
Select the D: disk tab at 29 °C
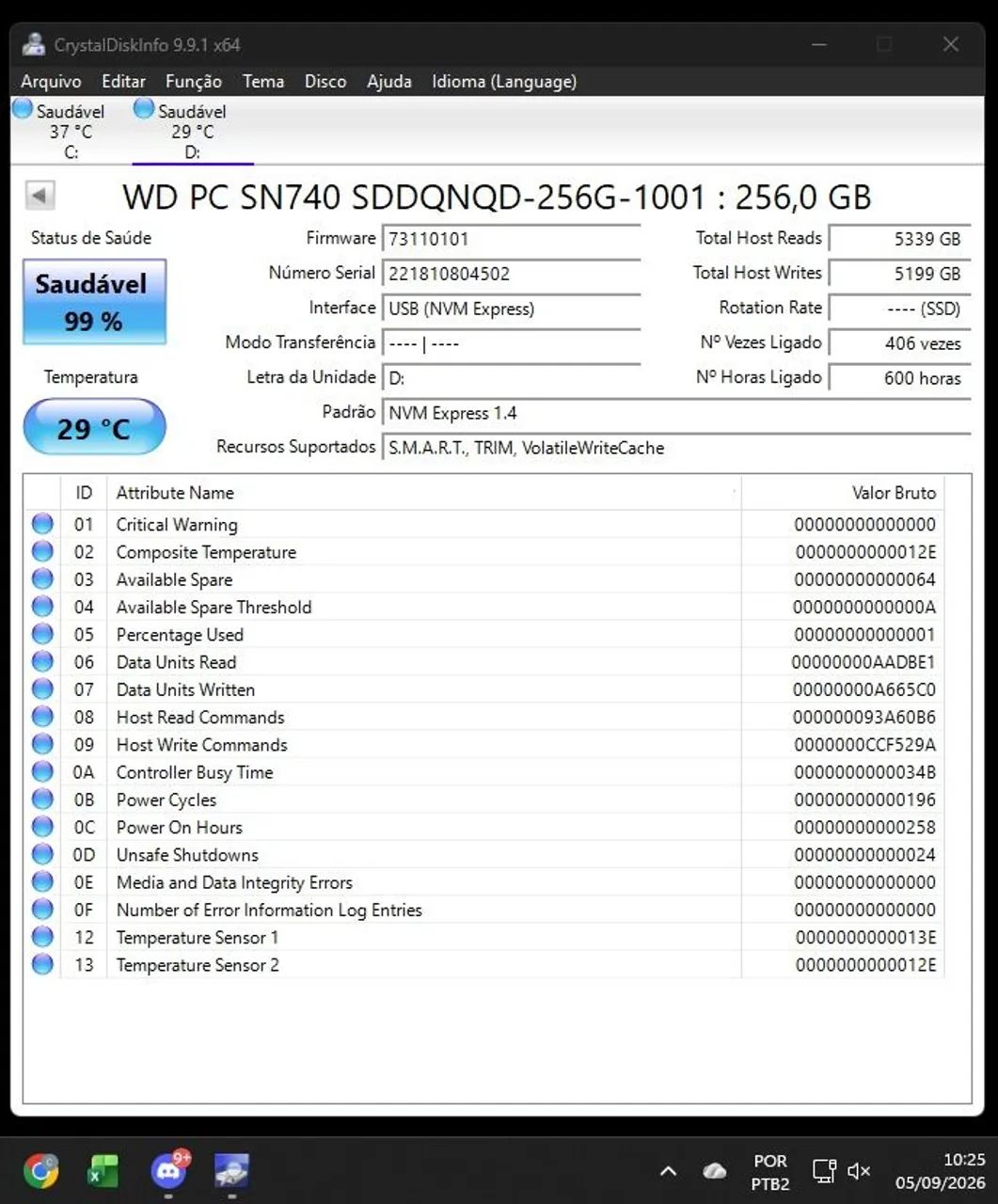(x=192, y=131)
